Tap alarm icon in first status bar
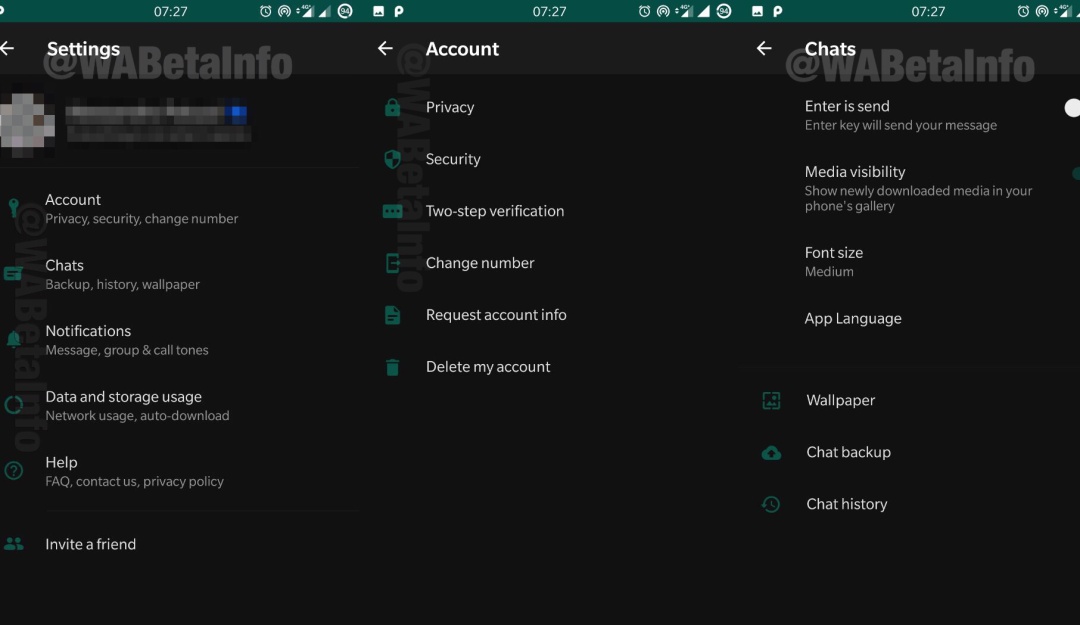 point(265,11)
